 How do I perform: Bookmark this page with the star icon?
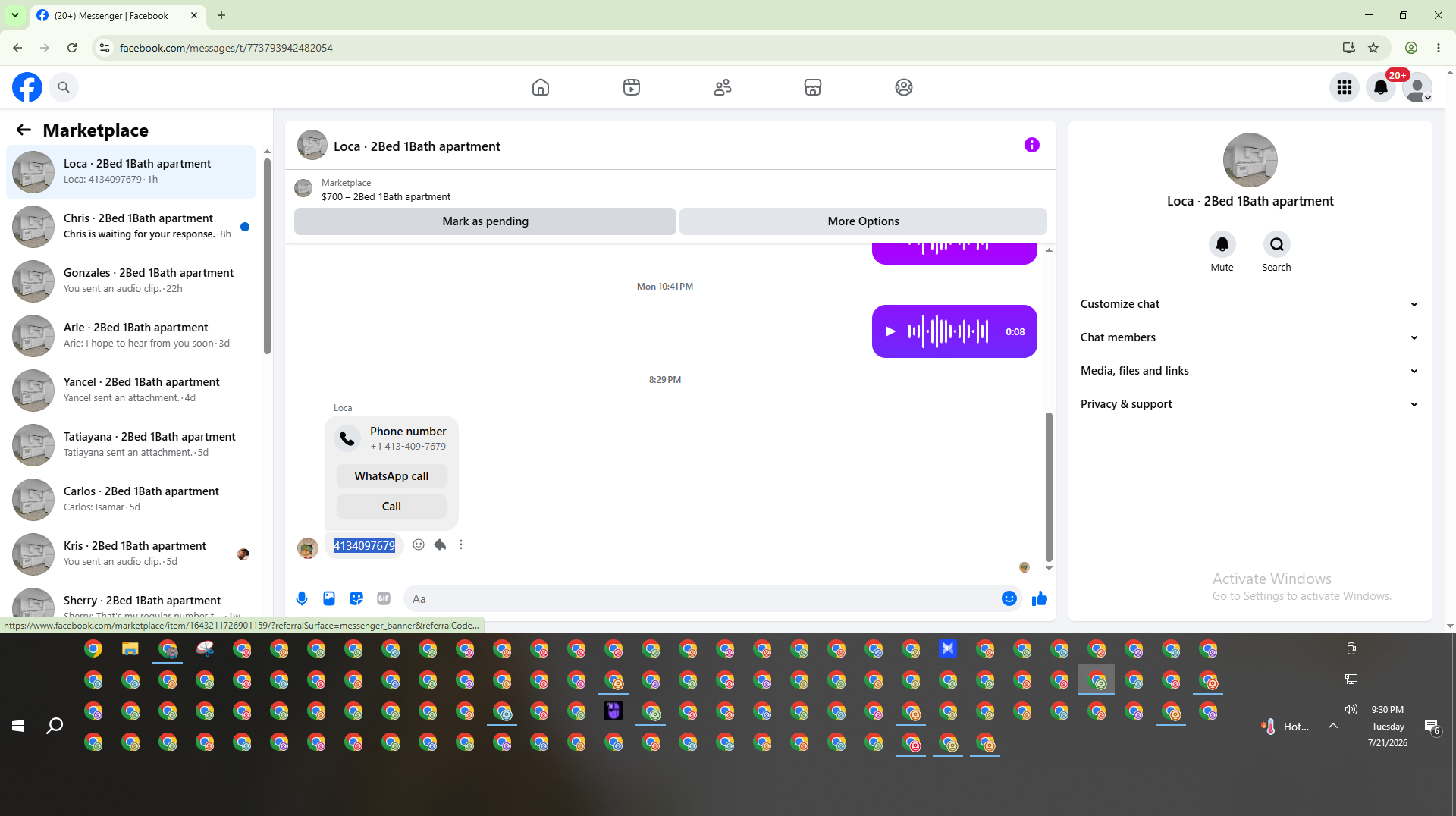tap(1373, 48)
